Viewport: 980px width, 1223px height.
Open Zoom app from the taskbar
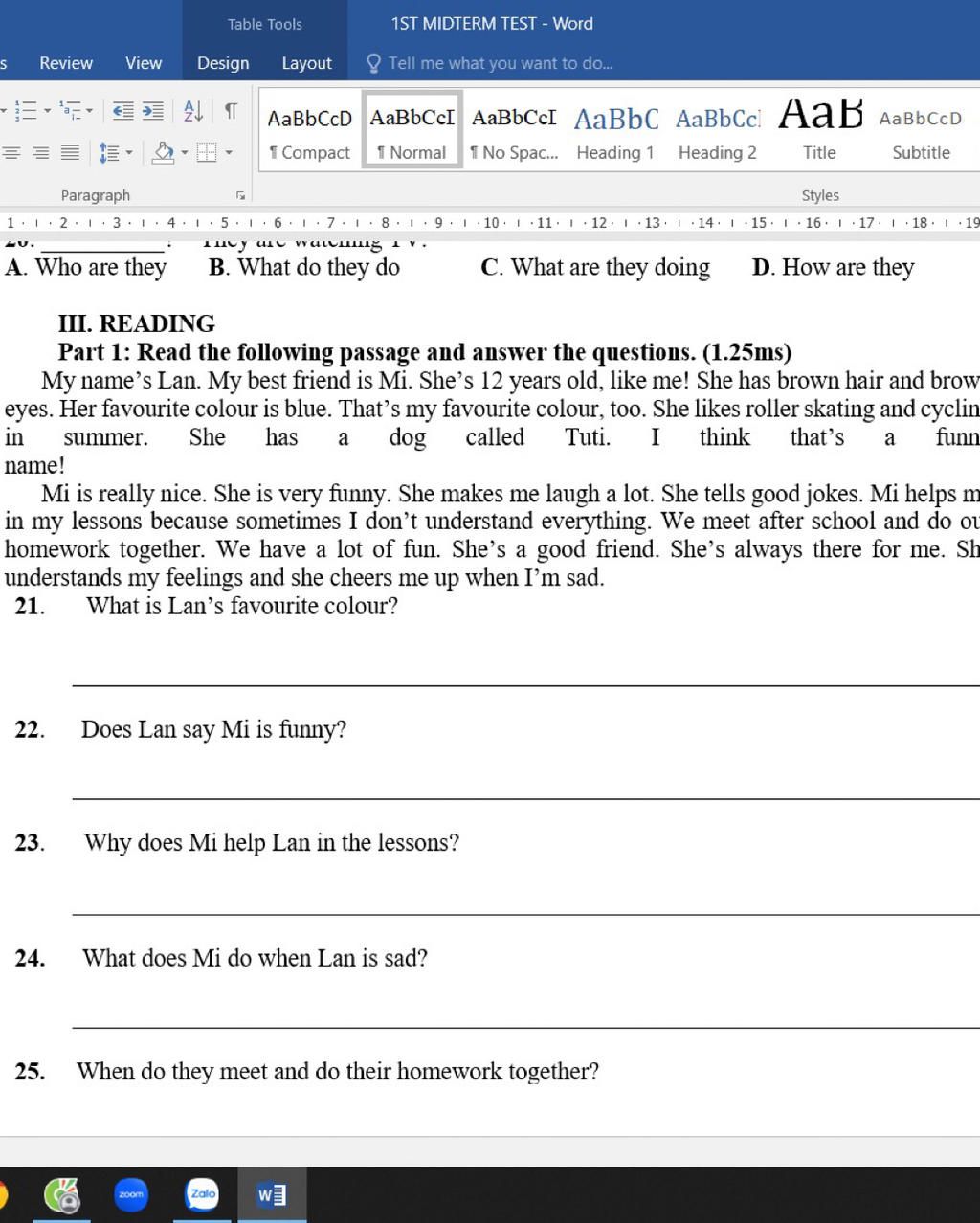click(131, 1194)
